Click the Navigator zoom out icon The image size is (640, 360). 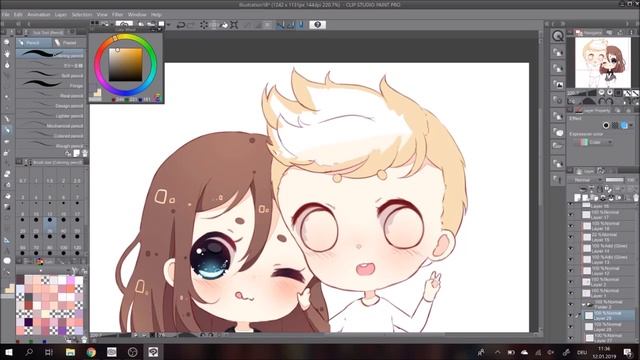coord(601,93)
